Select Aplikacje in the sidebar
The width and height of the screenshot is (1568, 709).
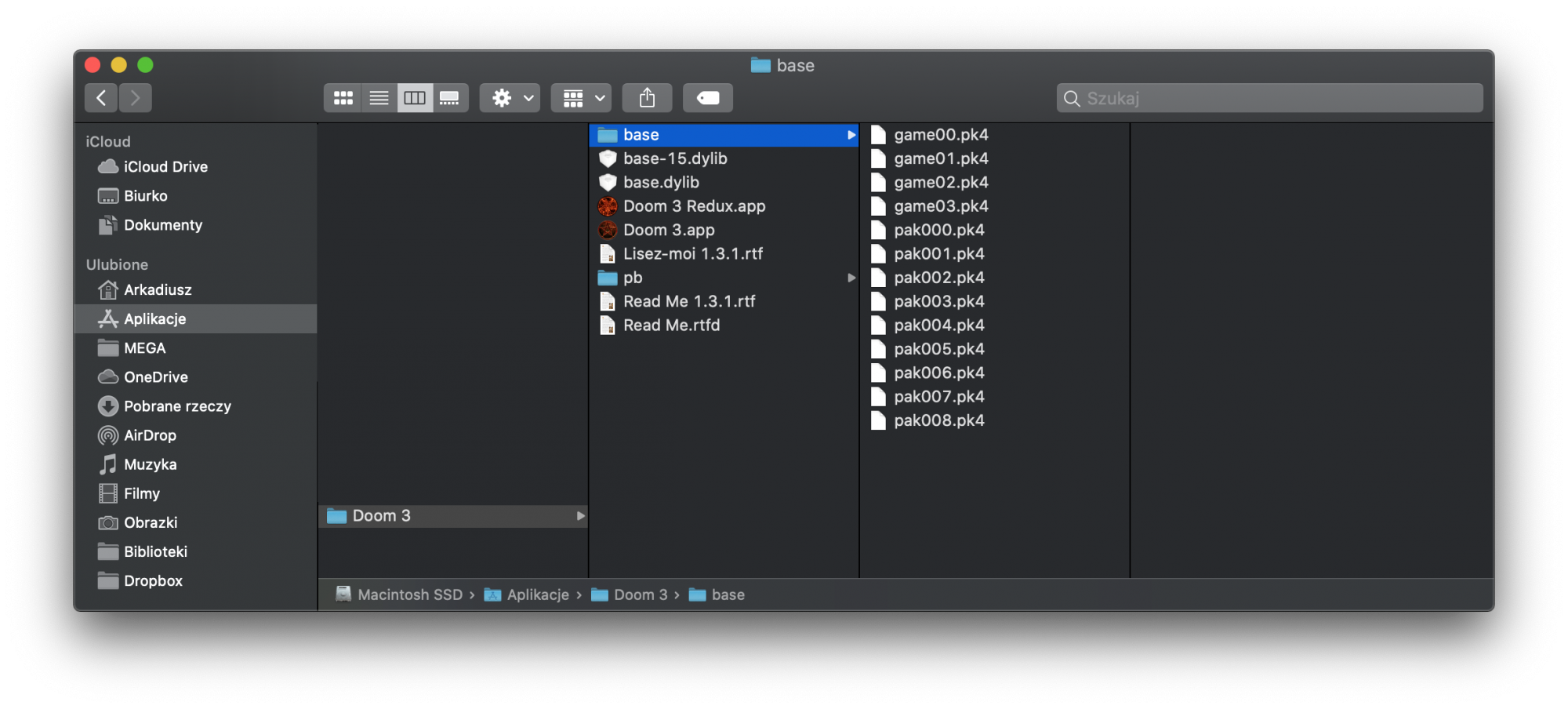click(196, 319)
